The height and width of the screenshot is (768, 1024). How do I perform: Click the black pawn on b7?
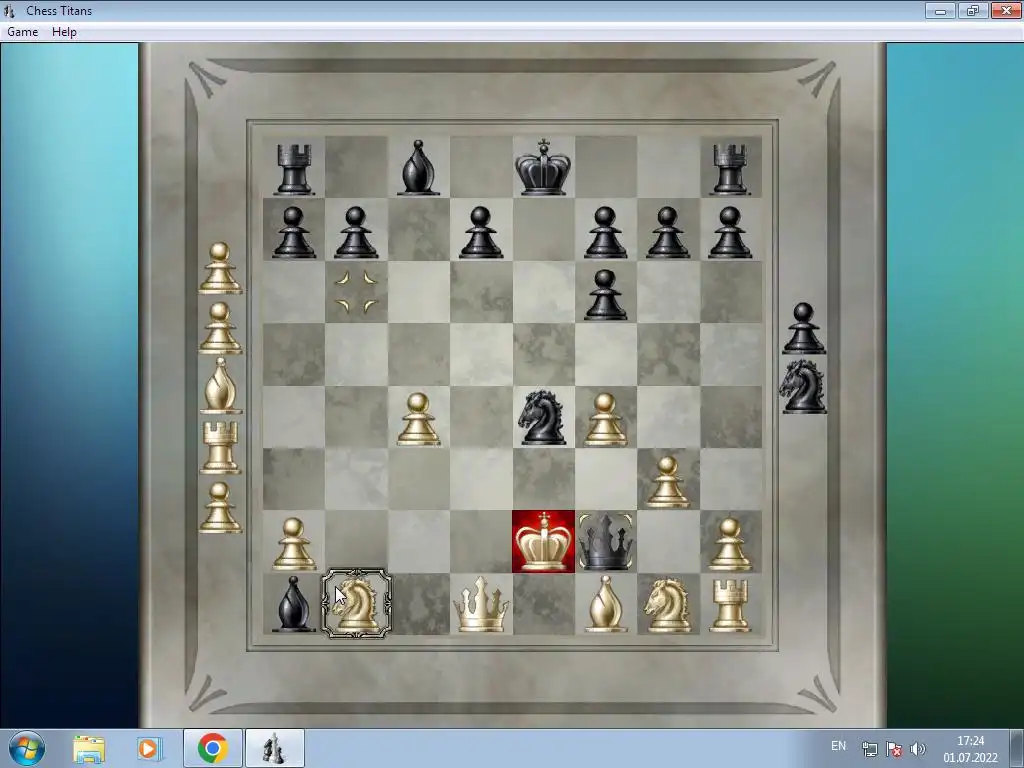point(356,232)
